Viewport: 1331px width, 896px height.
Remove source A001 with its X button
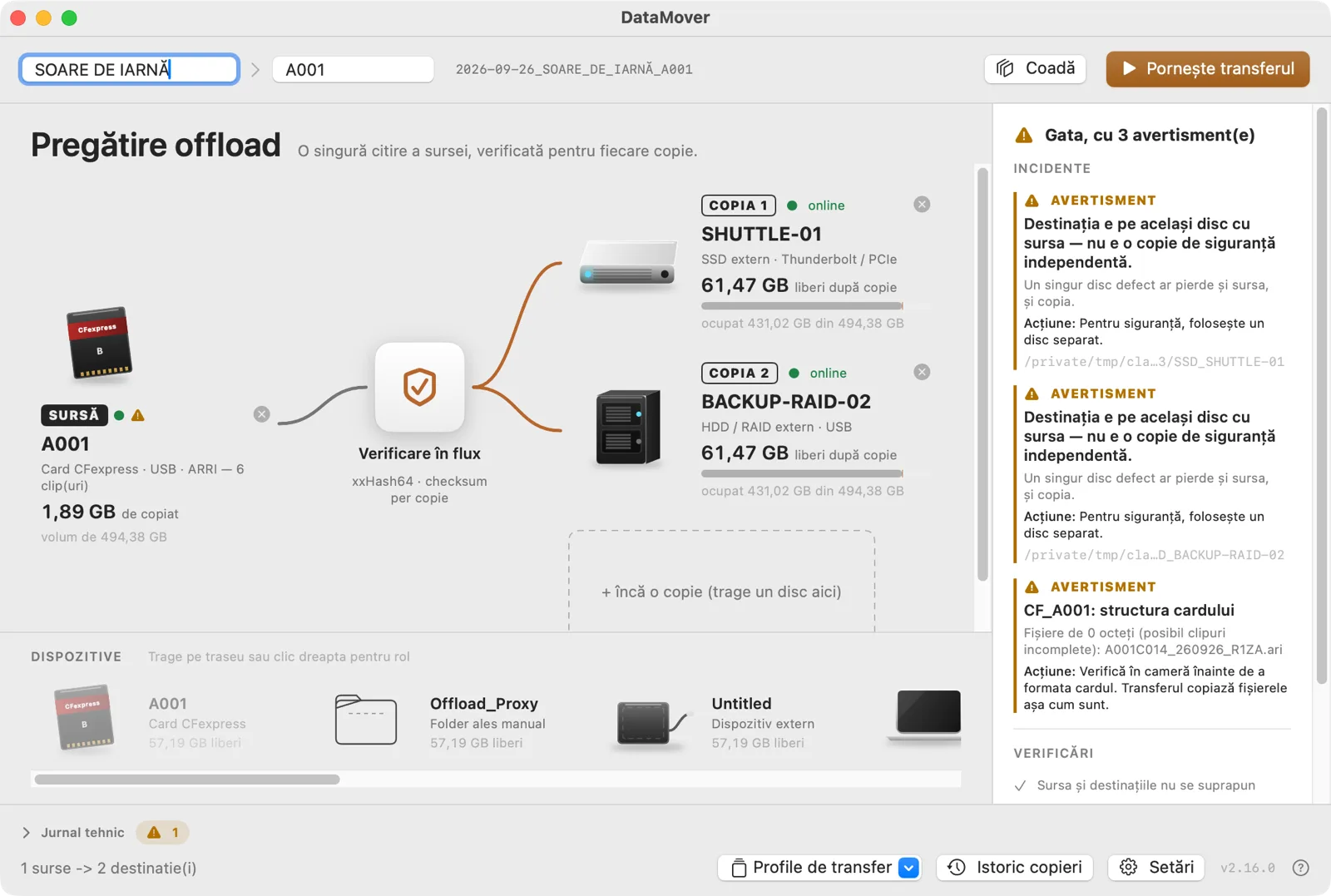pos(262,414)
